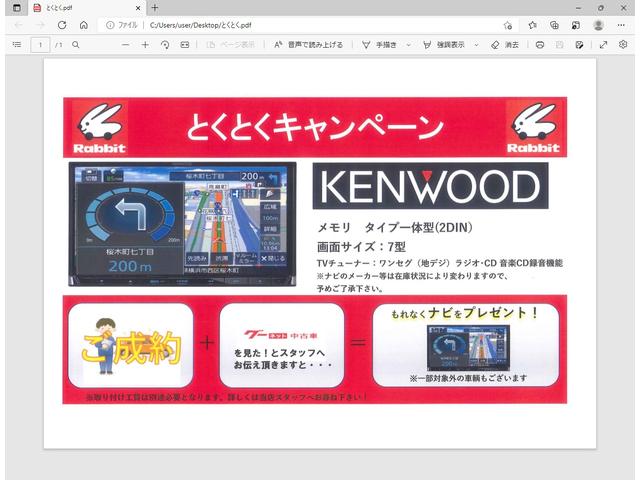The width and height of the screenshot is (640, 480).
Task: Zoom out of the PDF
Action: point(126,44)
